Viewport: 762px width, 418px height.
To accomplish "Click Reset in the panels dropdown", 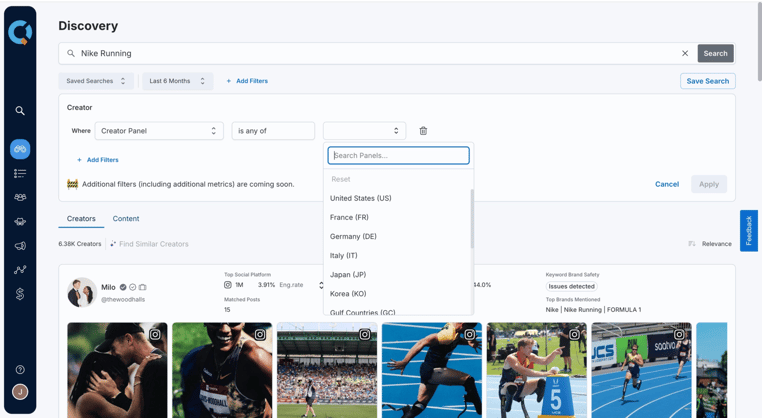I will pos(341,179).
